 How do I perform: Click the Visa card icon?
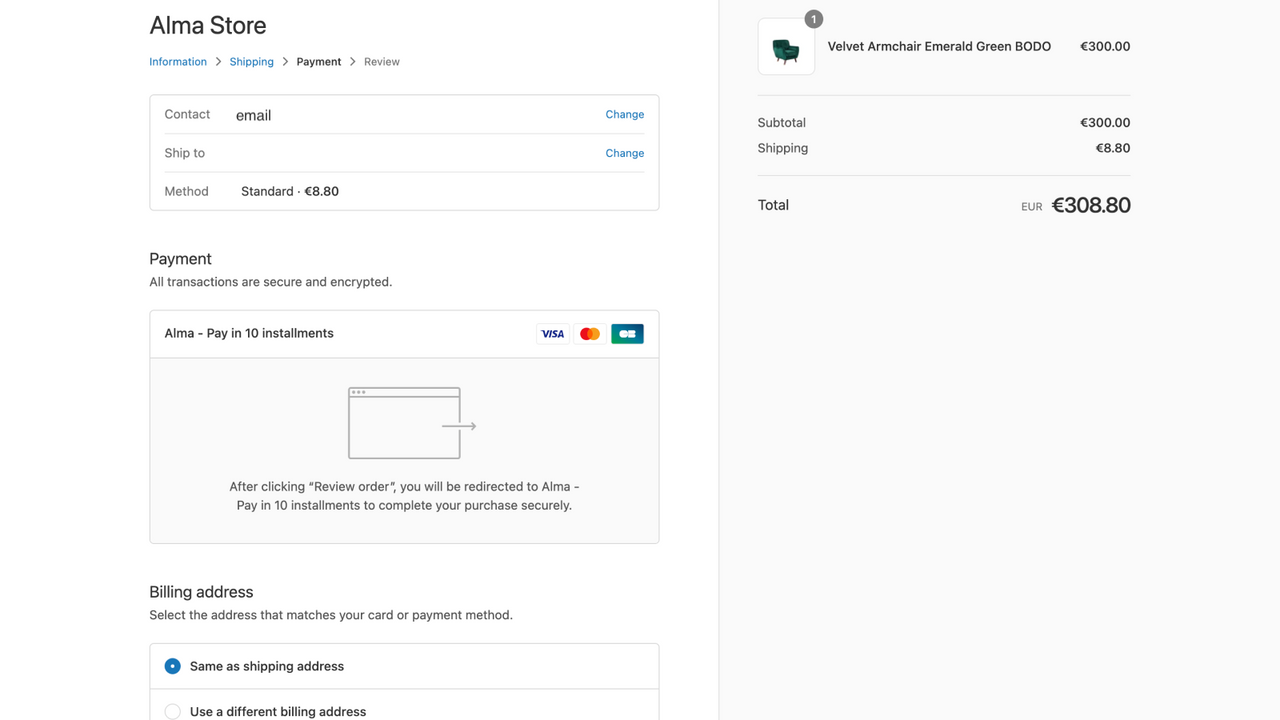(x=553, y=334)
